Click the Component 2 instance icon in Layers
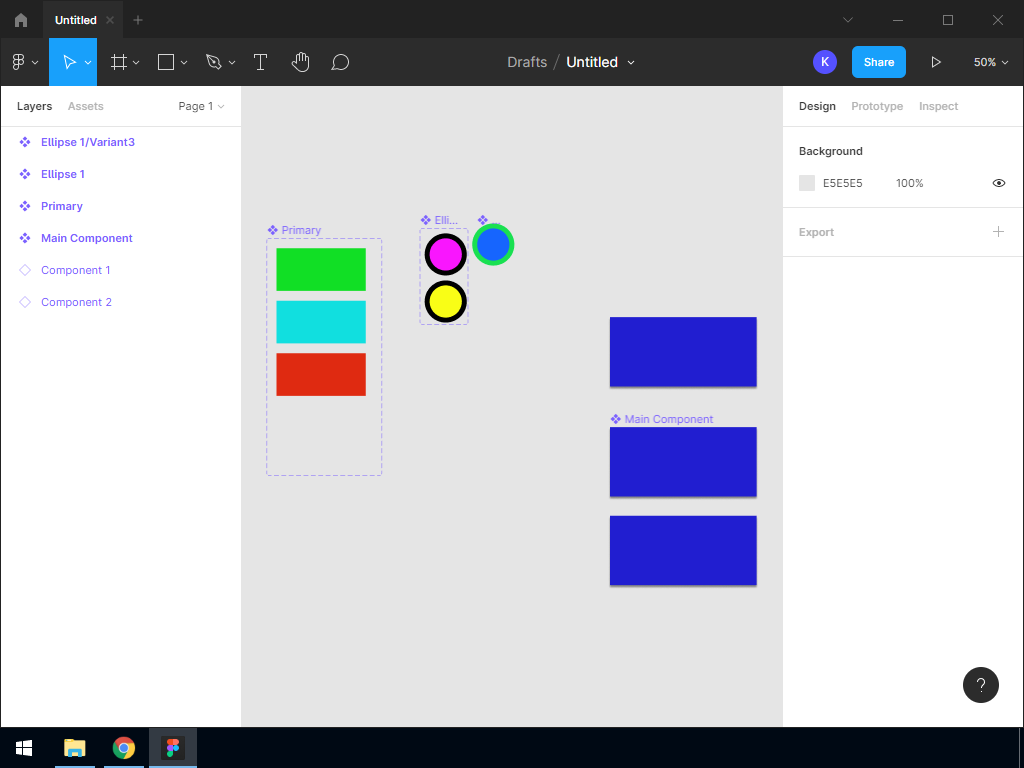Viewport: 1024px width, 768px height. click(x=25, y=302)
